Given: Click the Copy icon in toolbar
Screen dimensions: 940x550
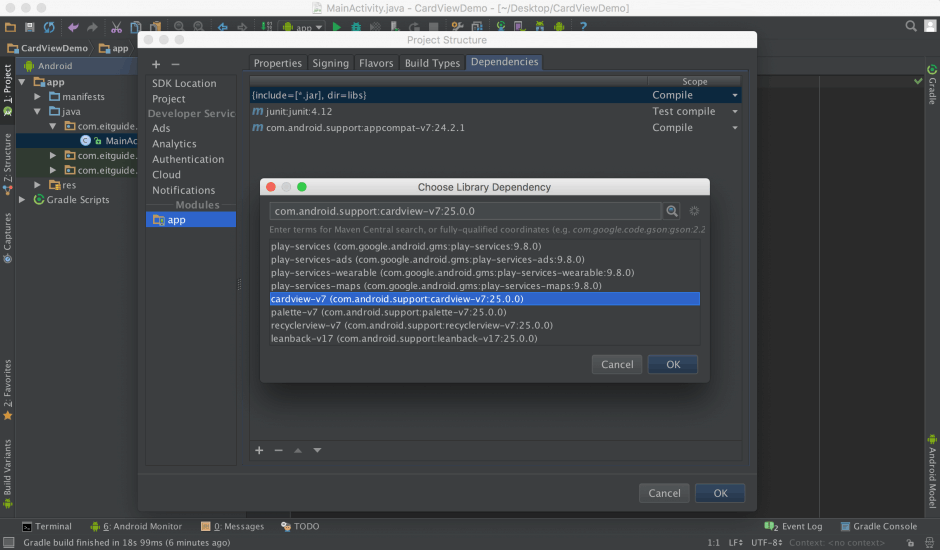Looking at the screenshot, I should click(136, 27).
